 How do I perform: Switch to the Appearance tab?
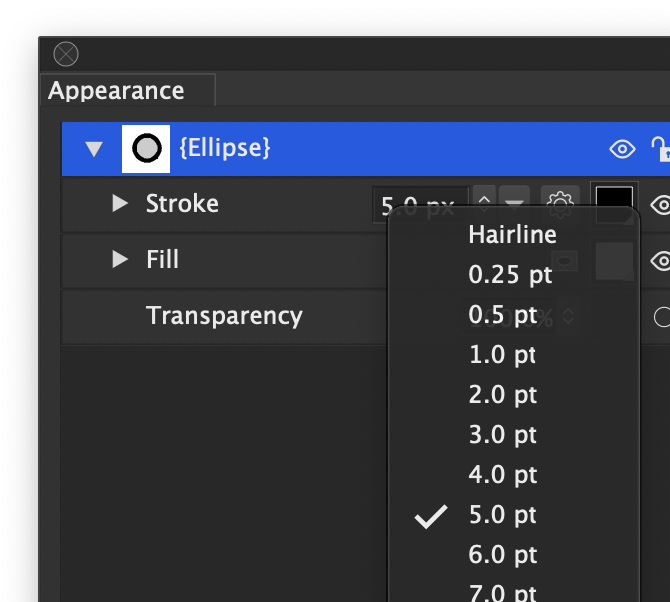(x=116, y=91)
